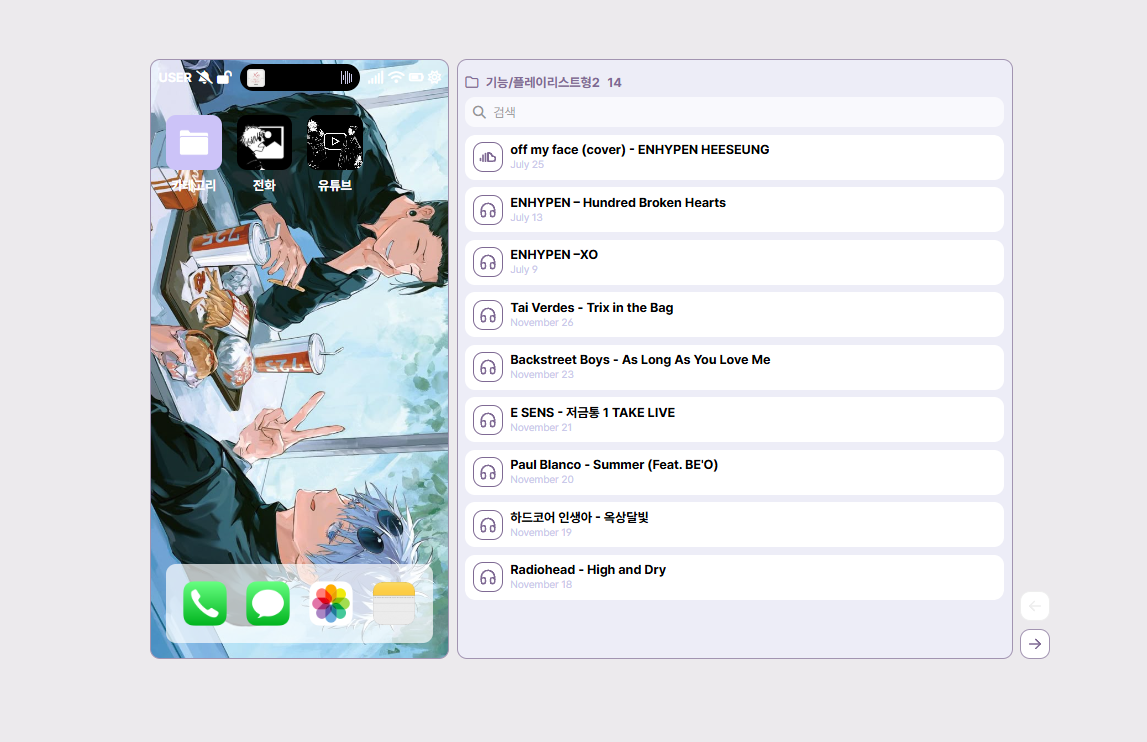Click the battery status icon
This screenshot has height=742, width=1147.
coord(416,78)
